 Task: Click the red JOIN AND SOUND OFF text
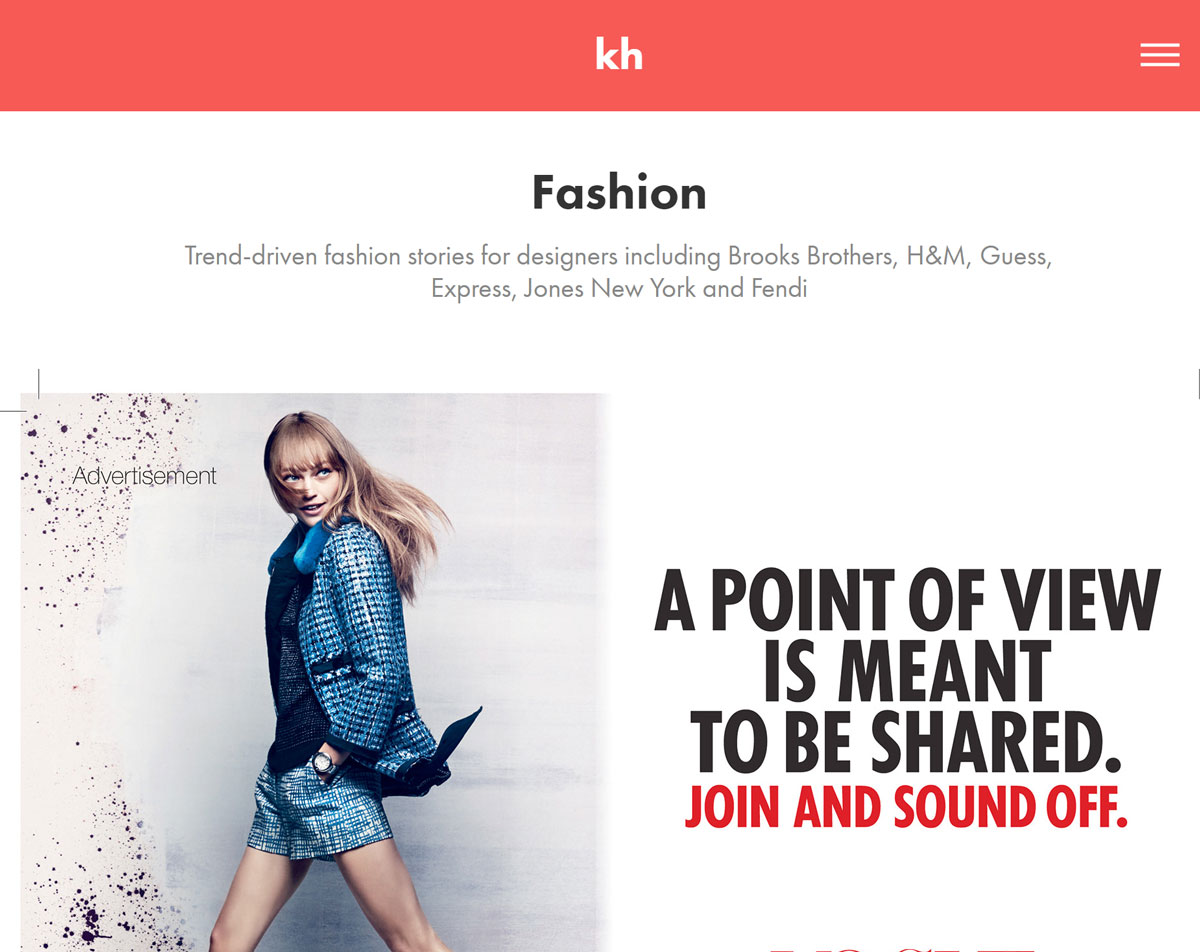(x=906, y=809)
